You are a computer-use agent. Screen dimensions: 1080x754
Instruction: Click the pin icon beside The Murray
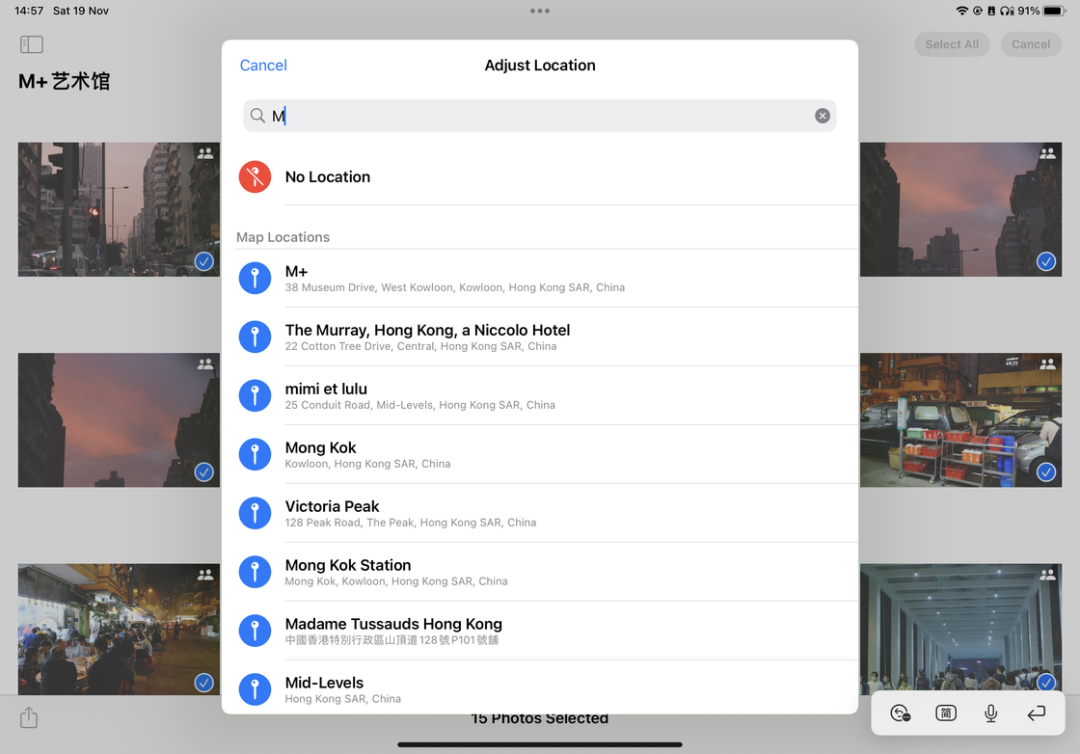point(255,337)
